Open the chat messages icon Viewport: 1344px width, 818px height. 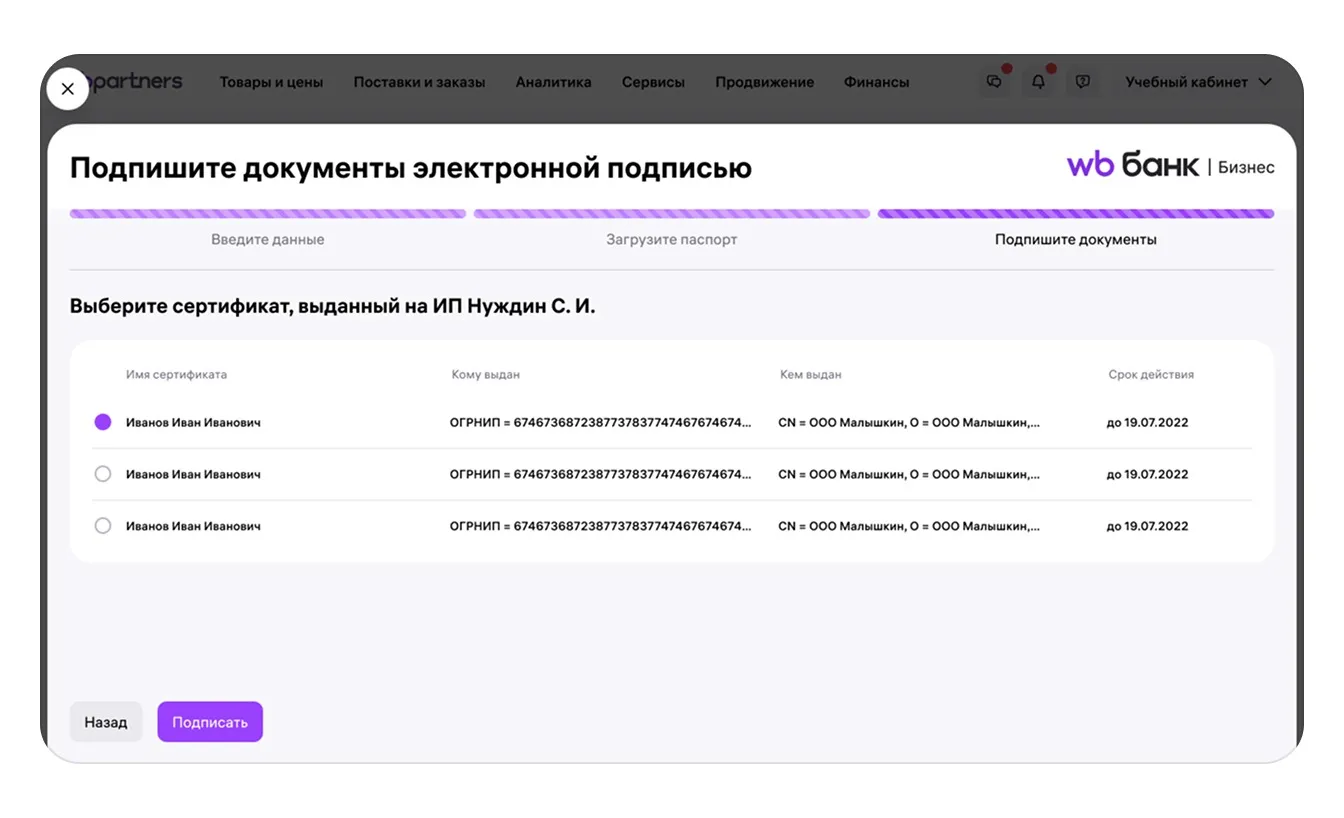point(994,82)
